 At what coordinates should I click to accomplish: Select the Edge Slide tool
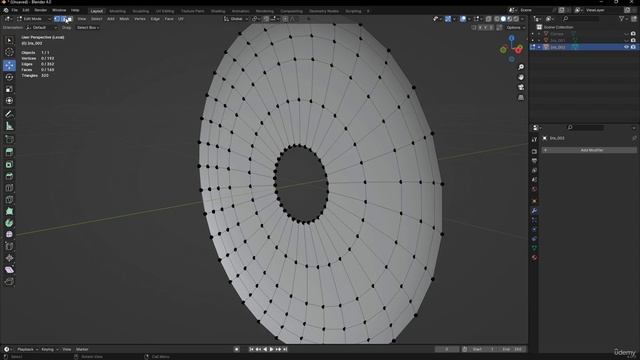[x=9, y=247]
